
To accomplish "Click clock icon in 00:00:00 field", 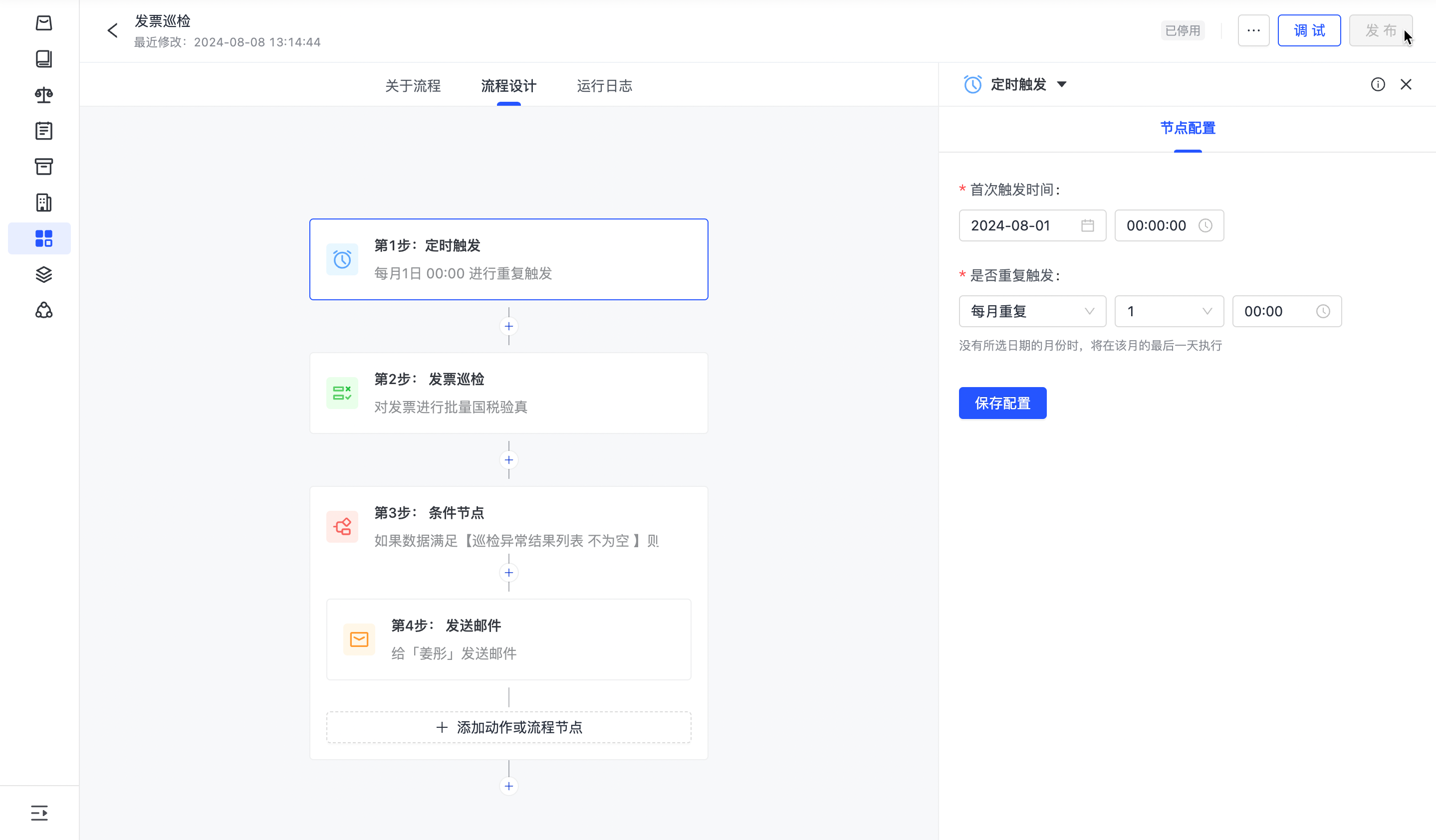I will click(x=1205, y=225).
